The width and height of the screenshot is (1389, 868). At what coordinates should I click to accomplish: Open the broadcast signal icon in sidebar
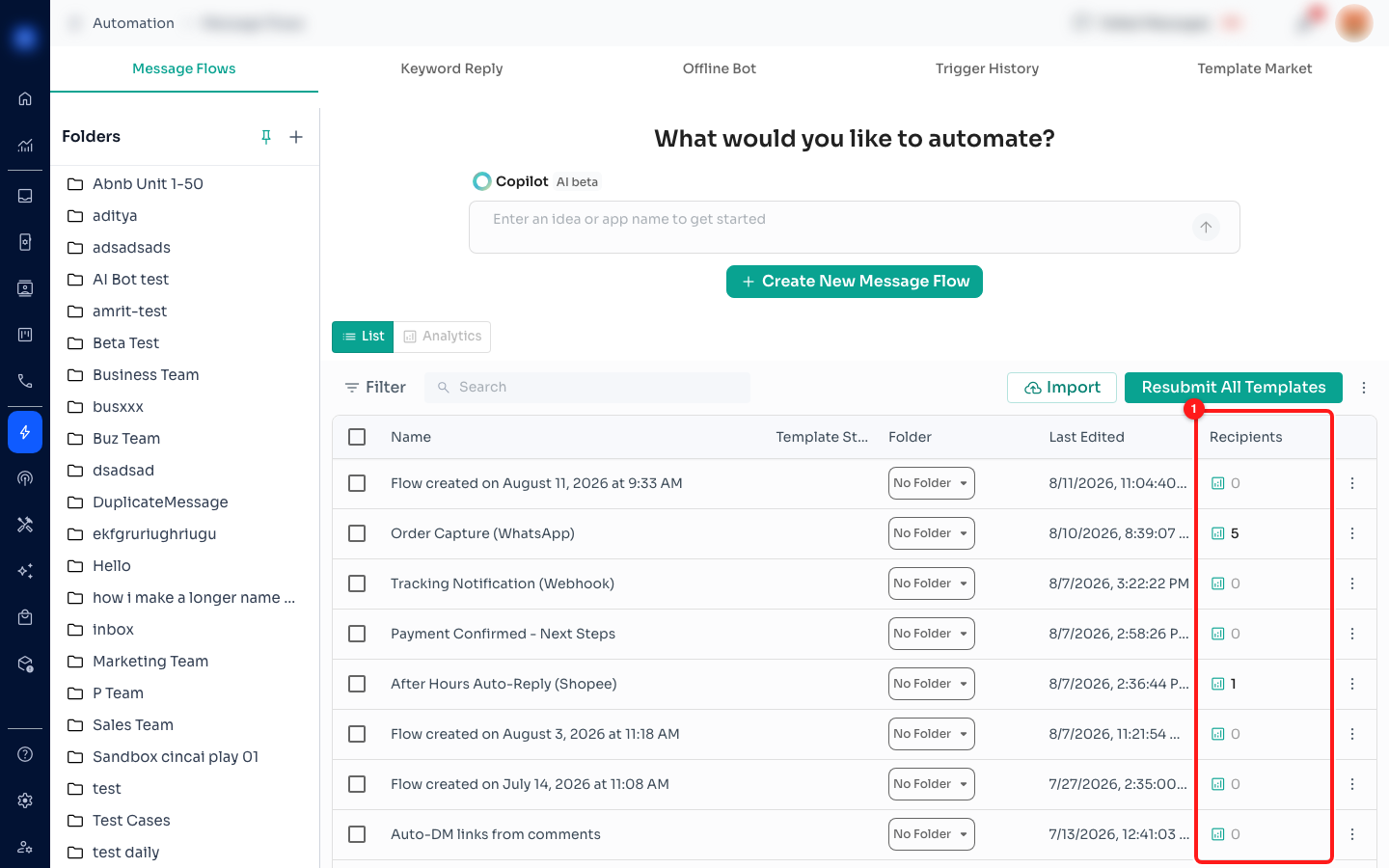(x=25, y=478)
